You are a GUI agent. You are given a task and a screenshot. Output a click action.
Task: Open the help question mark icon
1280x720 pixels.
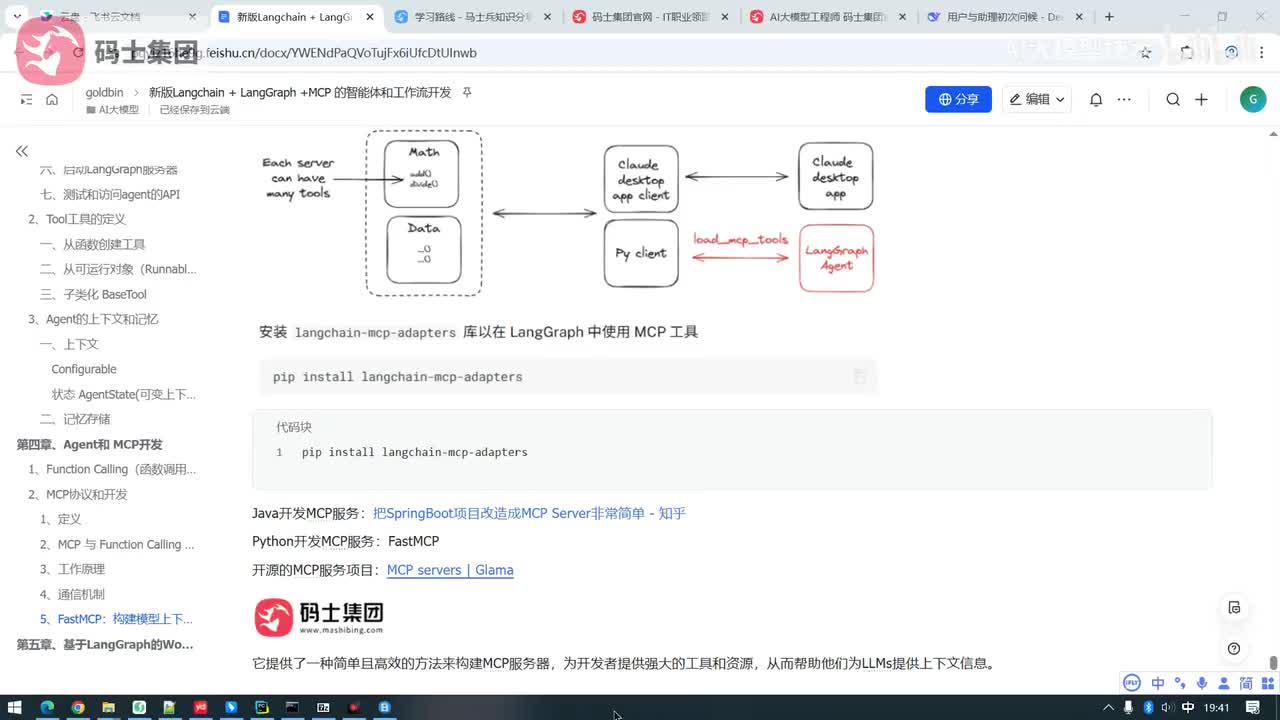click(1234, 649)
